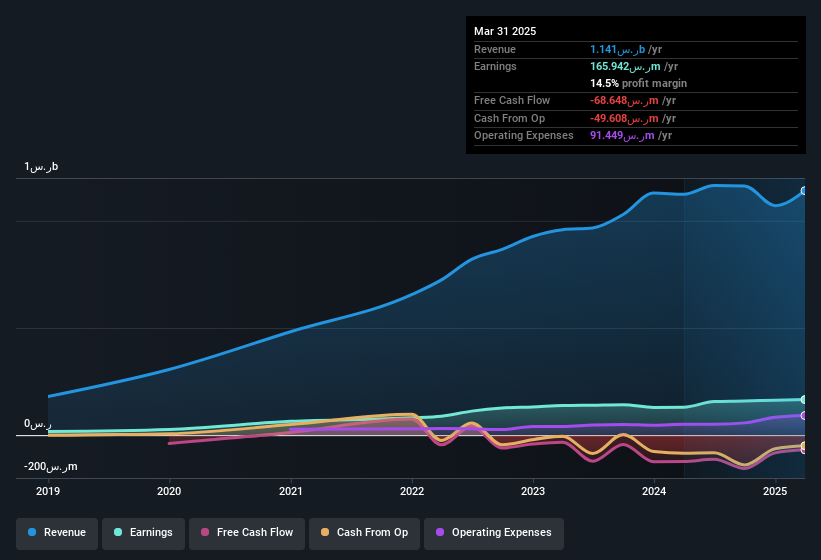
Task: Click the teal Earnings endpoint marker
Action: pos(804,400)
